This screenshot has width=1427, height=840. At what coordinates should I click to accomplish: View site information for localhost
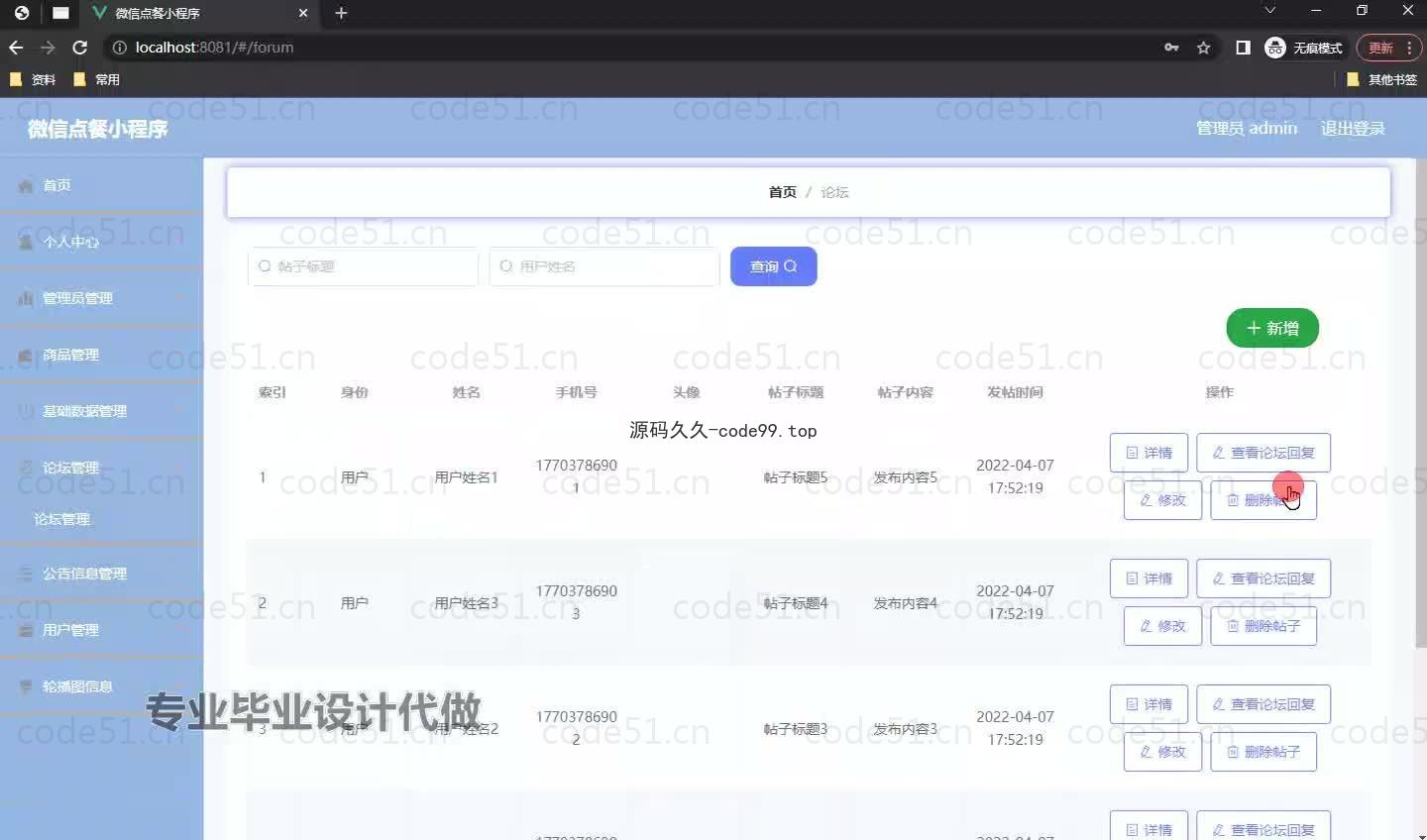119,48
